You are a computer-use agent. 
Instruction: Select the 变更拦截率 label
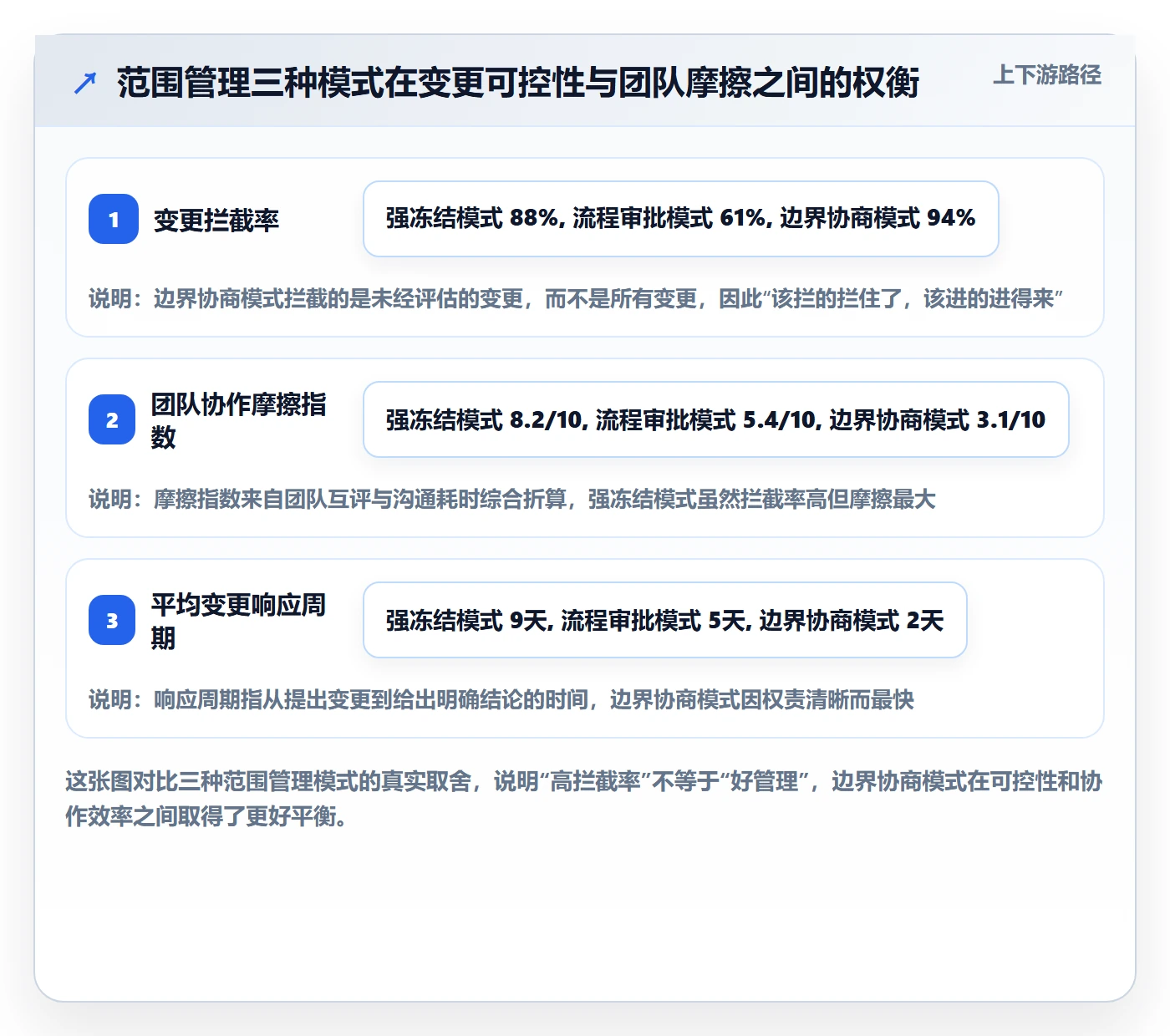216,220
